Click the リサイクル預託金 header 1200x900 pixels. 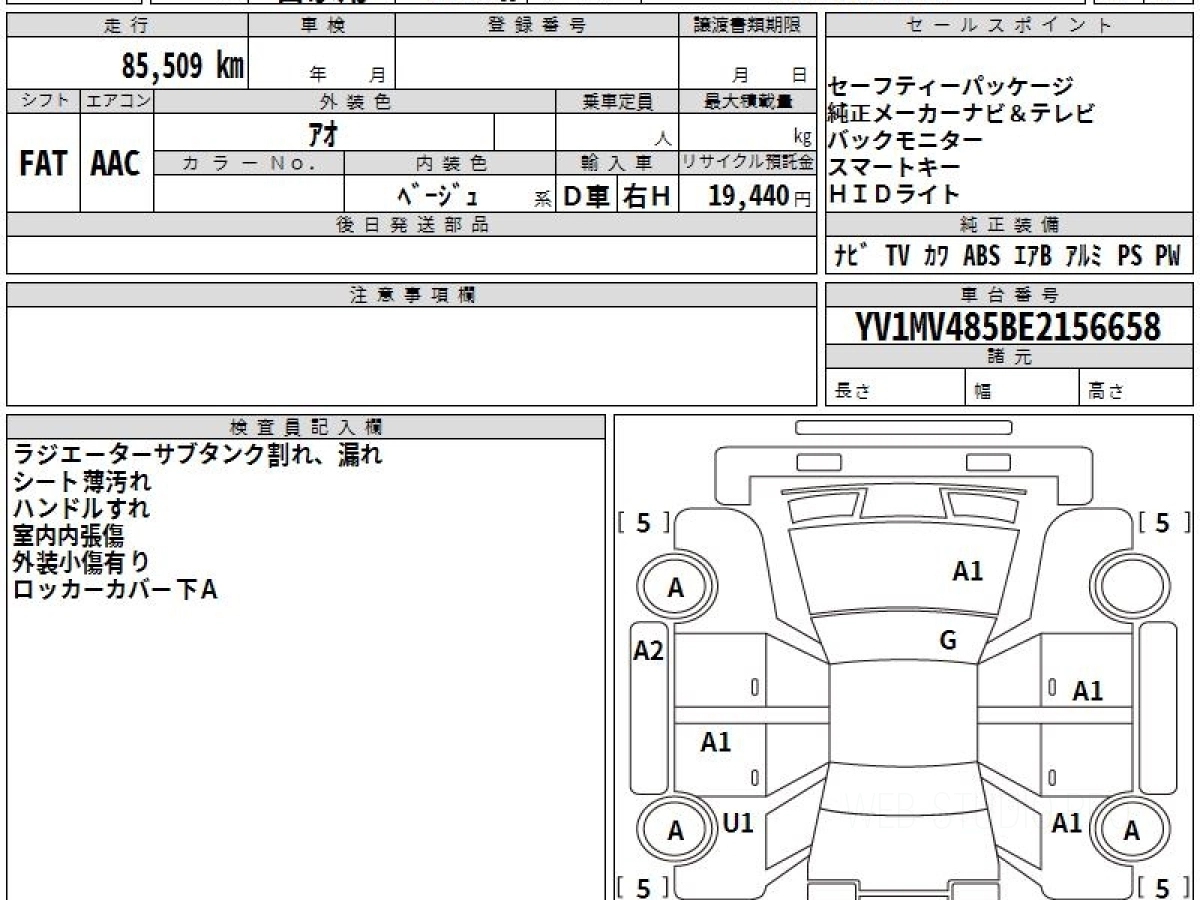pyautogui.click(x=748, y=162)
